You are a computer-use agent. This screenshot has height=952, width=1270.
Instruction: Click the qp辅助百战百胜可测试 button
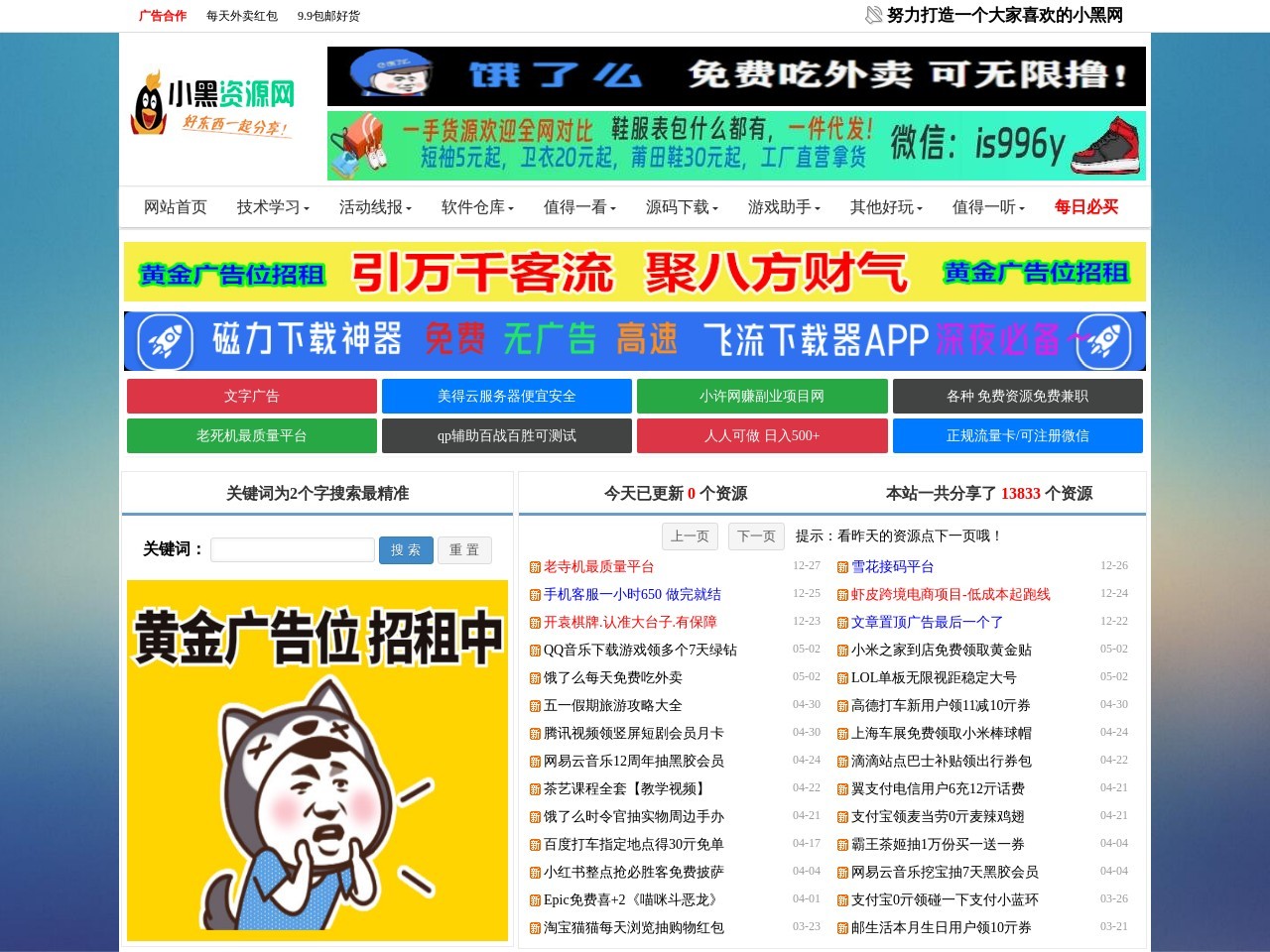pos(507,435)
